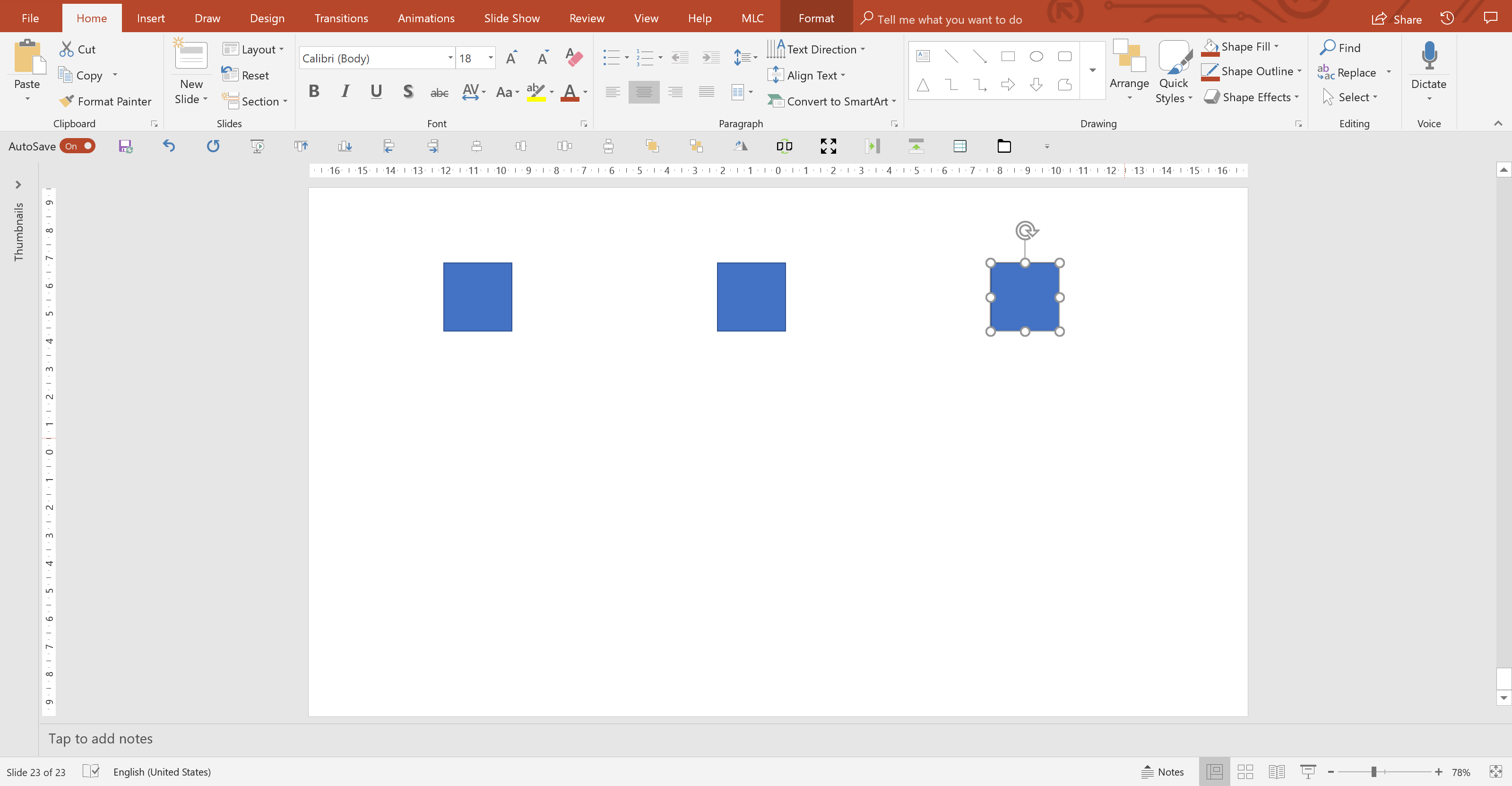Click the Redo/Repeat icon
The height and width of the screenshot is (786, 1512).
[x=213, y=146]
